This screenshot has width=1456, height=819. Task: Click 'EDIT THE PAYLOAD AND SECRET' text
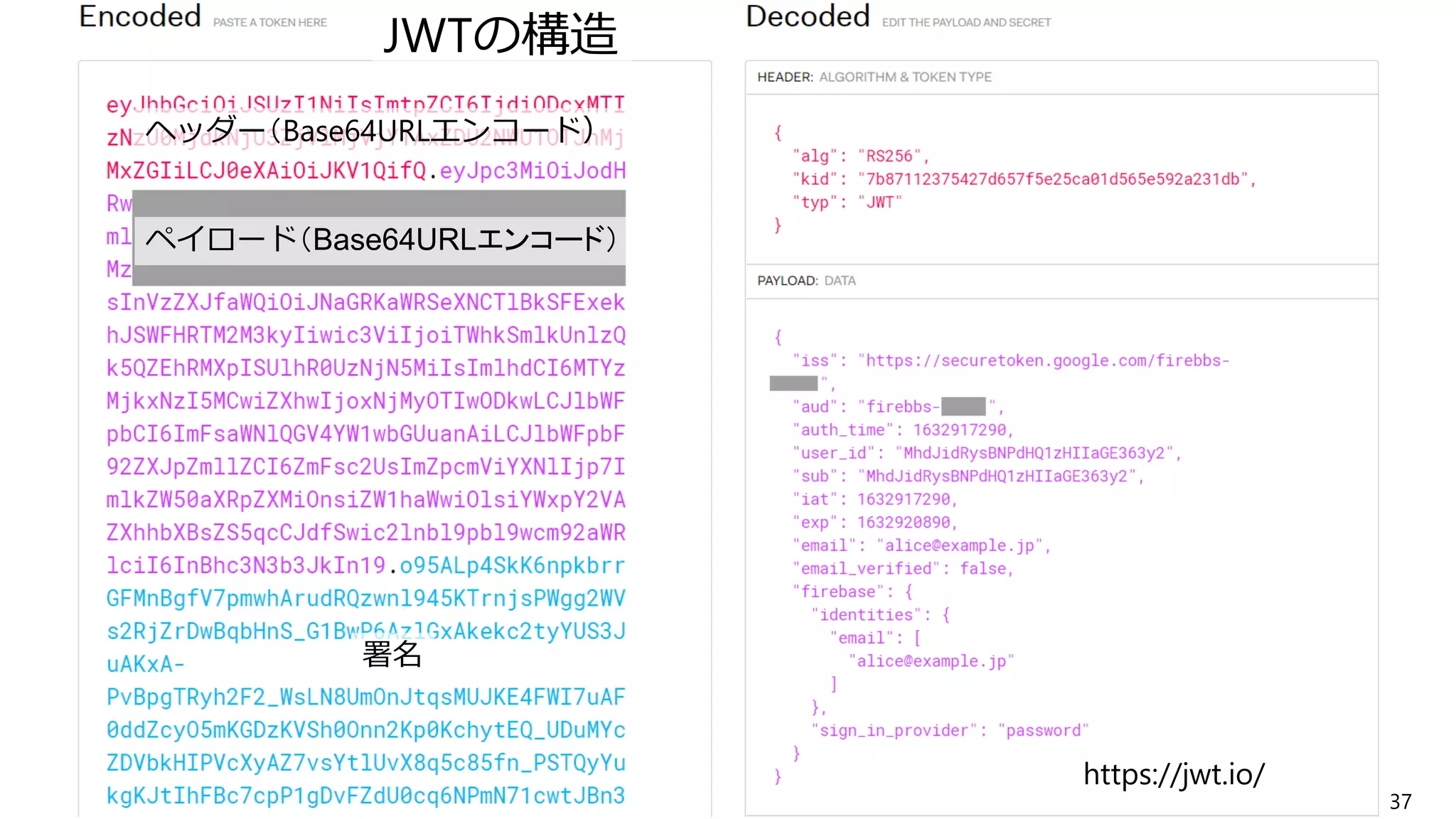point(966,23)
